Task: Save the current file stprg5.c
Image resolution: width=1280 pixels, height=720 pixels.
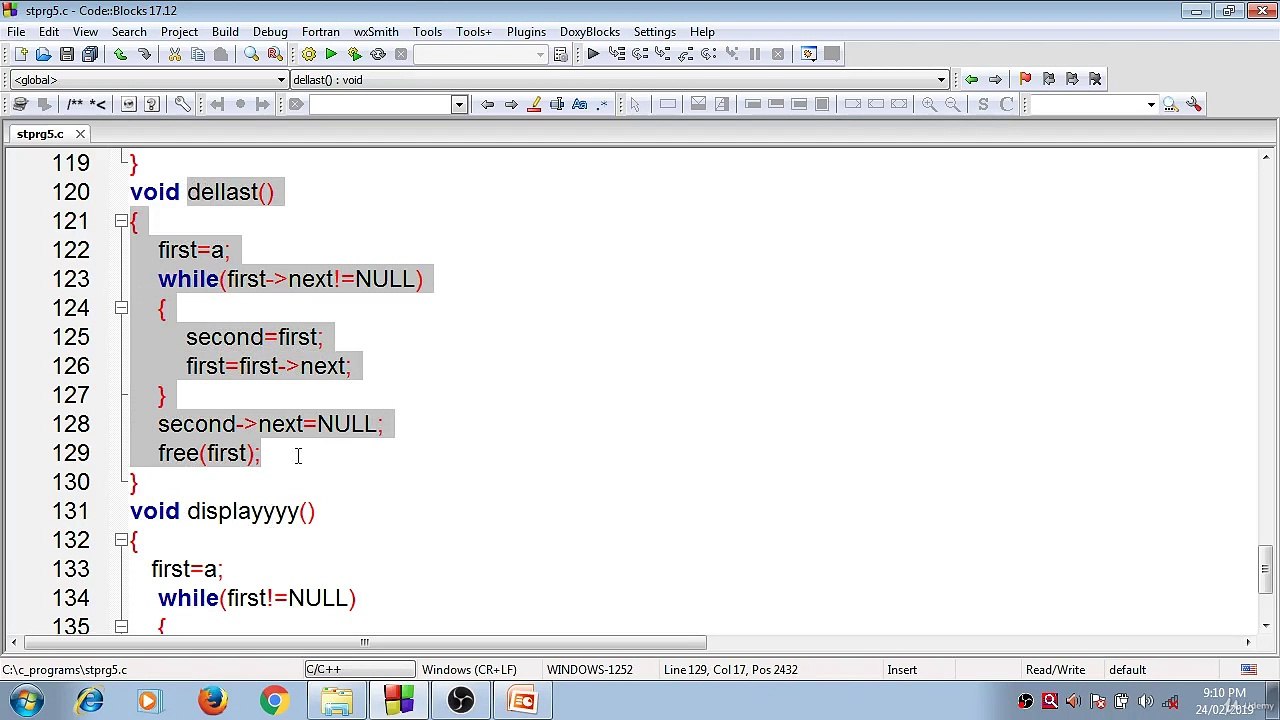Action: [x=66, y=54]
